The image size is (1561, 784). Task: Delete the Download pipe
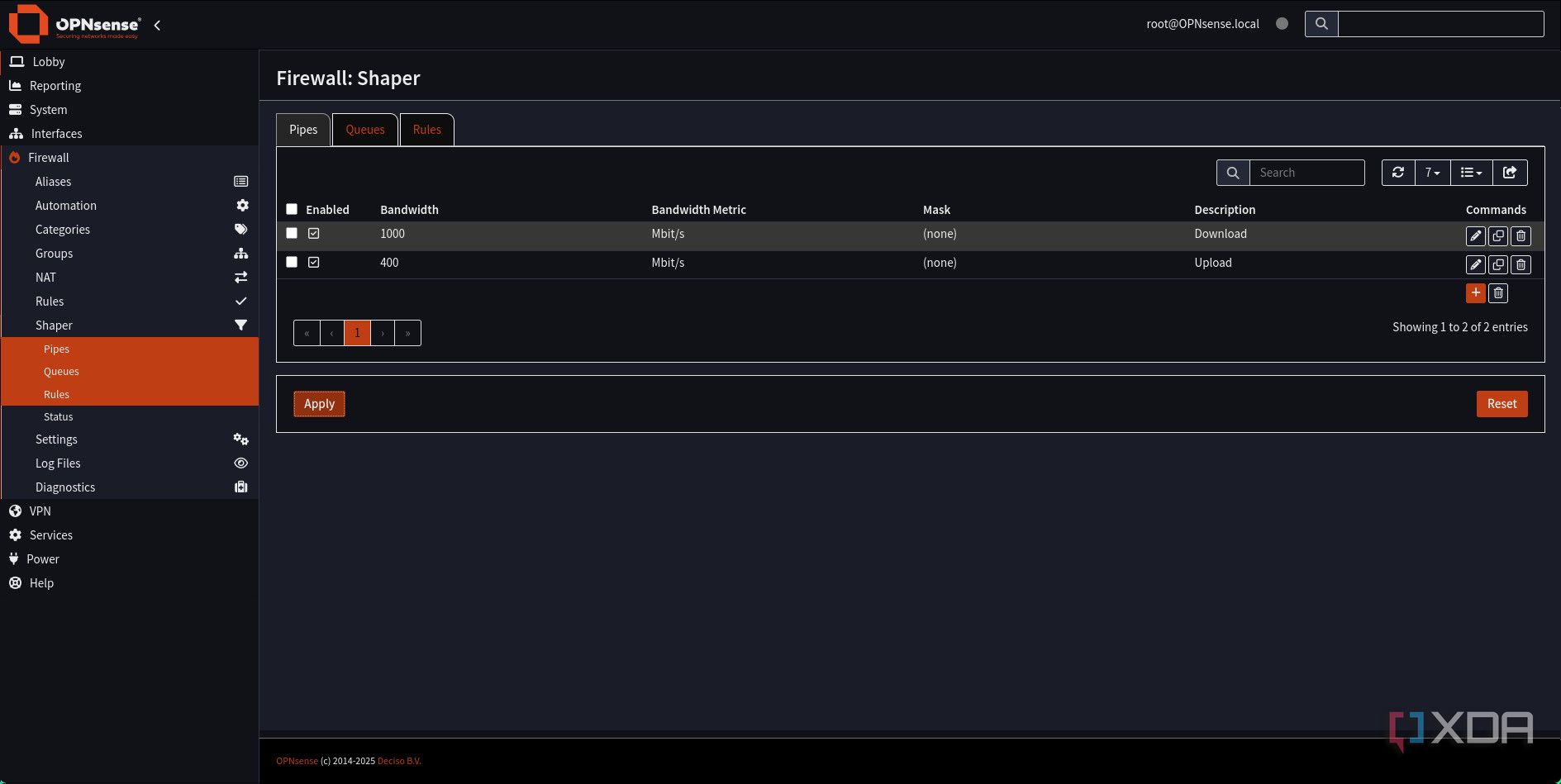tap(1521, 235)
